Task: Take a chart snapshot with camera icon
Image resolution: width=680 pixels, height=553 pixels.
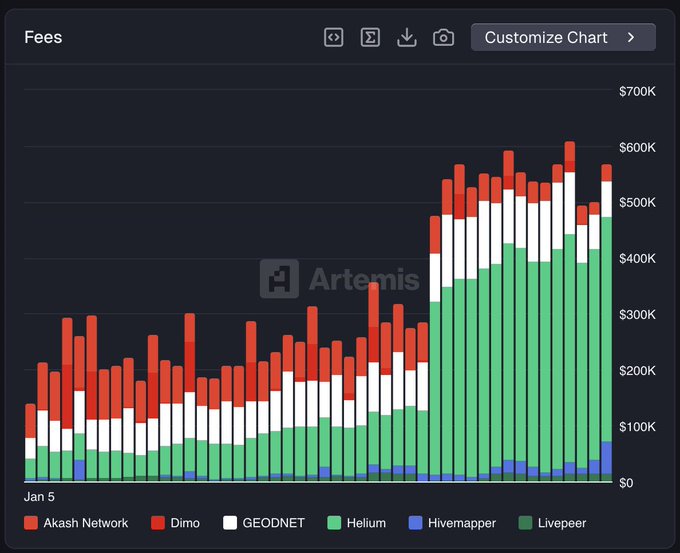Action: pos(443,37)
